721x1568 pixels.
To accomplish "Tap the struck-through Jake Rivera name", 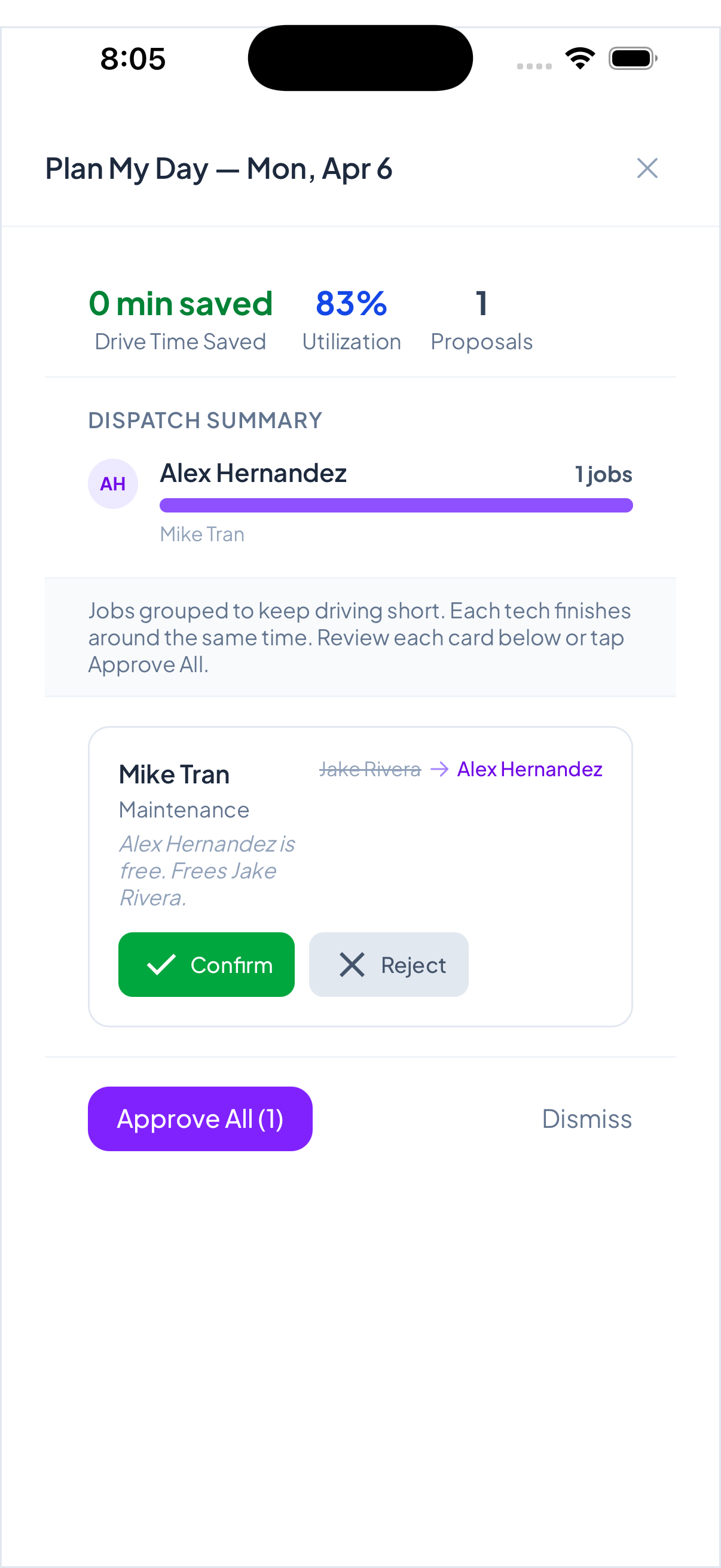I will (x=370, y=770).
